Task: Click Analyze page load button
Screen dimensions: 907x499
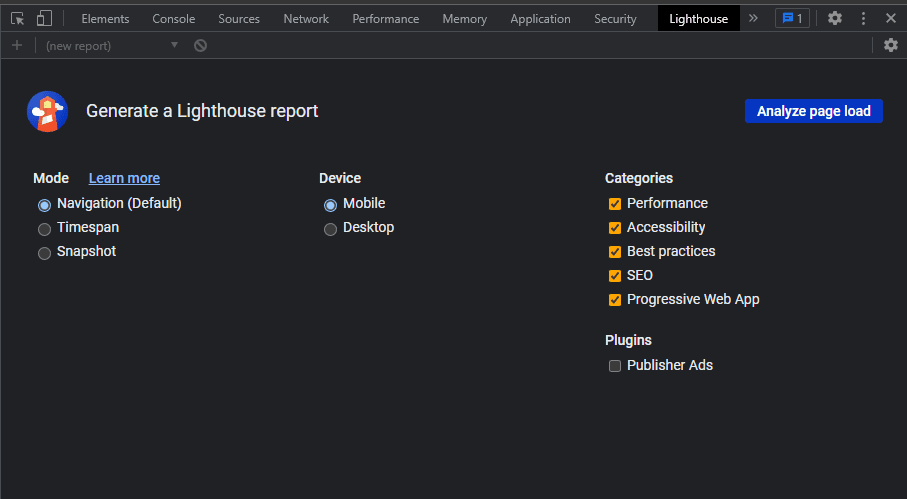Action: pos(814,111)
